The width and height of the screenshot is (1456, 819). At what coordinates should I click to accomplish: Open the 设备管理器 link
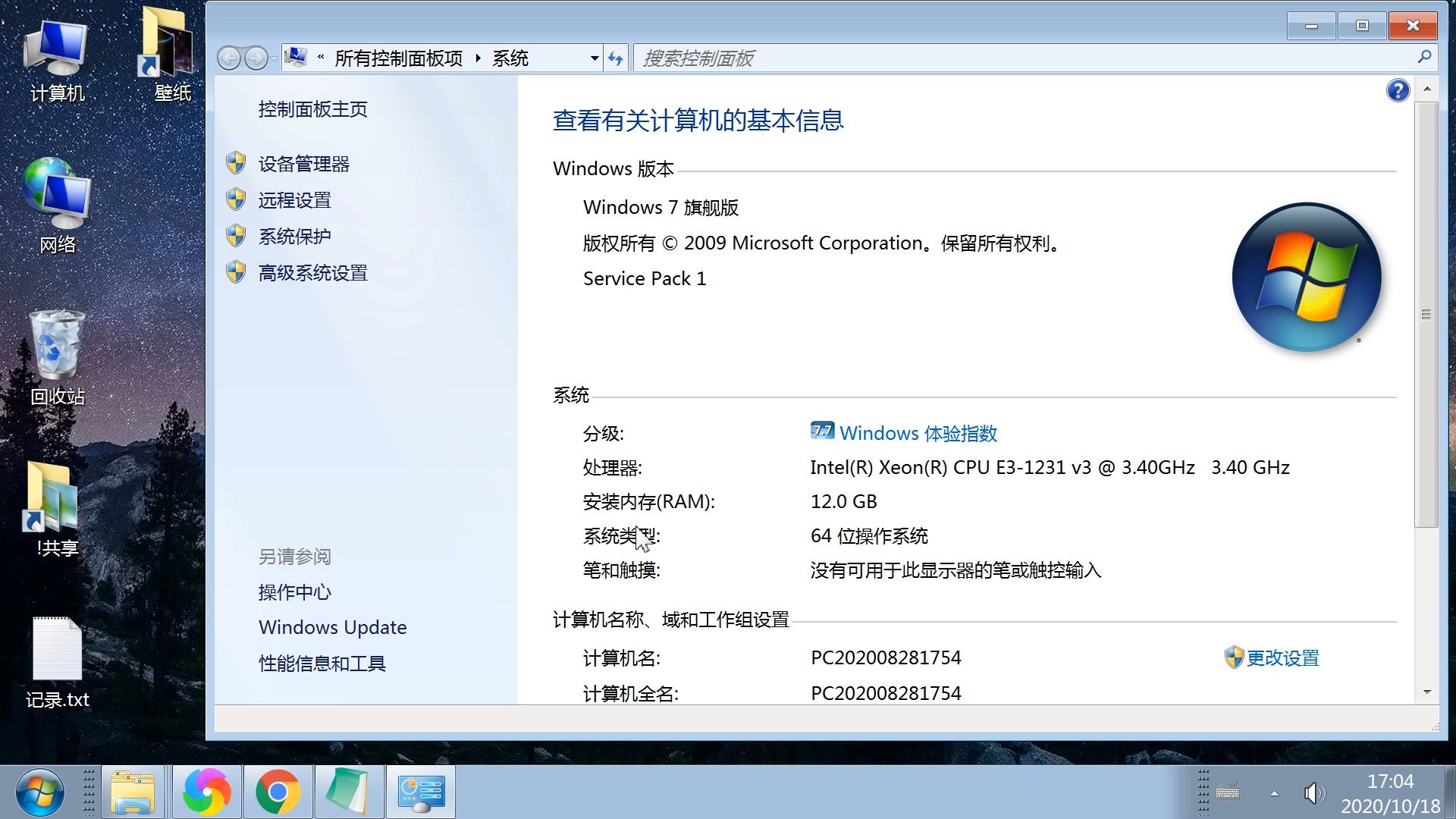point(303,164)
